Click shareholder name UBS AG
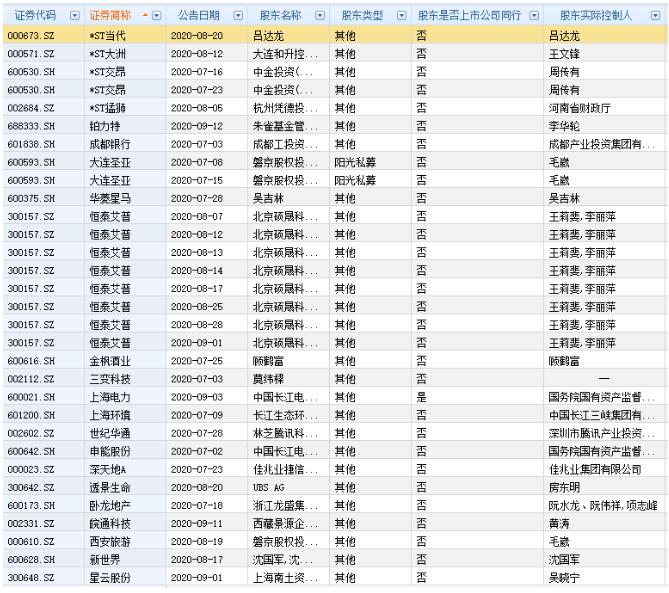This screenshot has height=593, width=669. 268,487
